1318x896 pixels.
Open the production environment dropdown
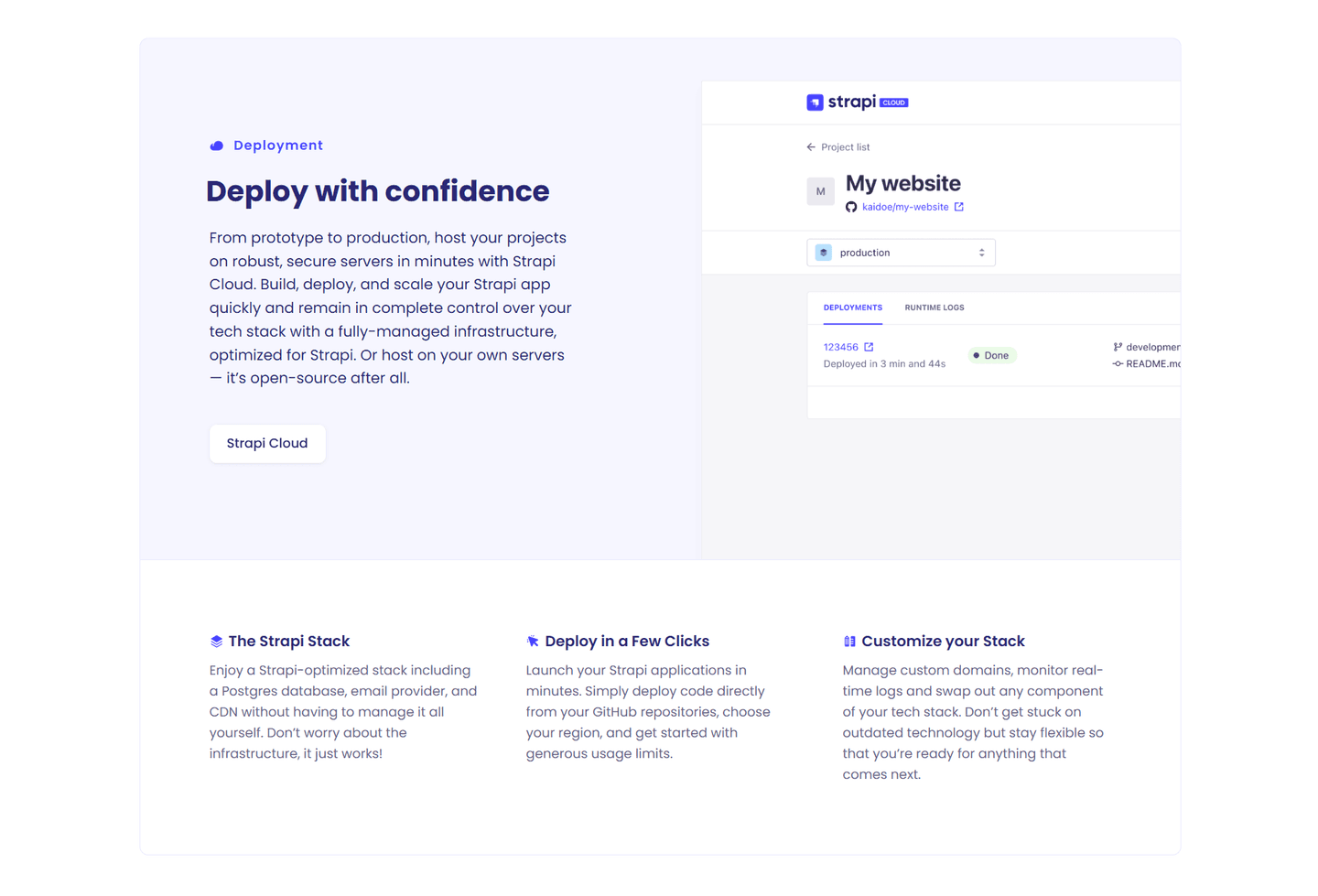click(x=901, y=253)
